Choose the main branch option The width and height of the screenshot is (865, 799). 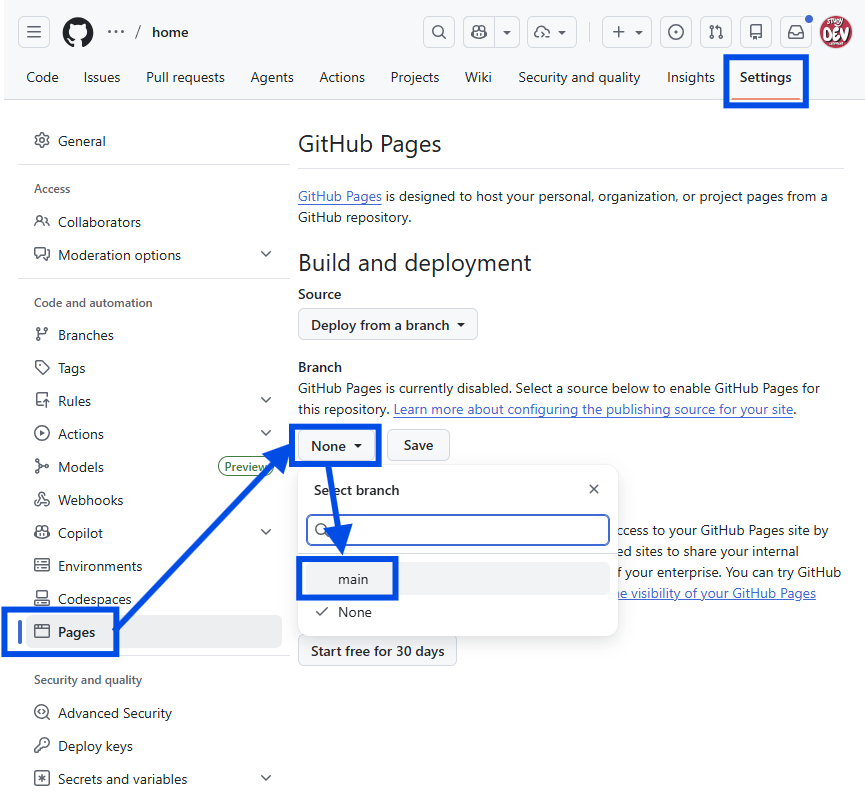click(x=458, y=579)
